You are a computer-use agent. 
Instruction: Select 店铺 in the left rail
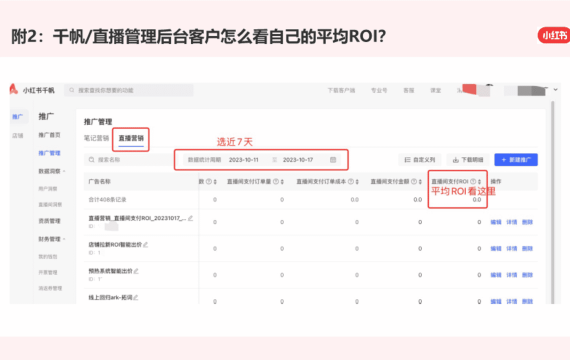pyautogui.click(x=17, y=136)
